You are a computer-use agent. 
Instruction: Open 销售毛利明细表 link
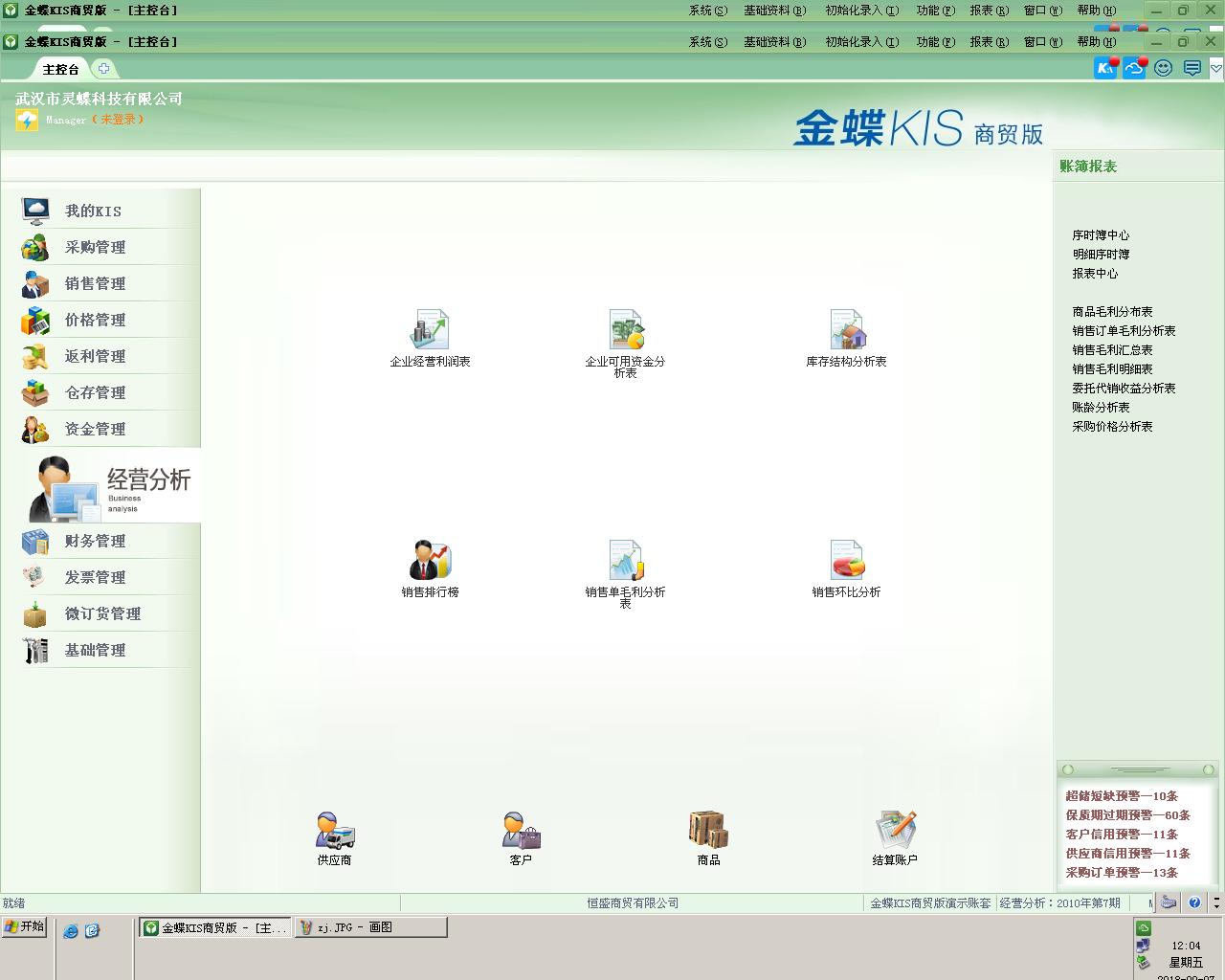(1112, 368)
